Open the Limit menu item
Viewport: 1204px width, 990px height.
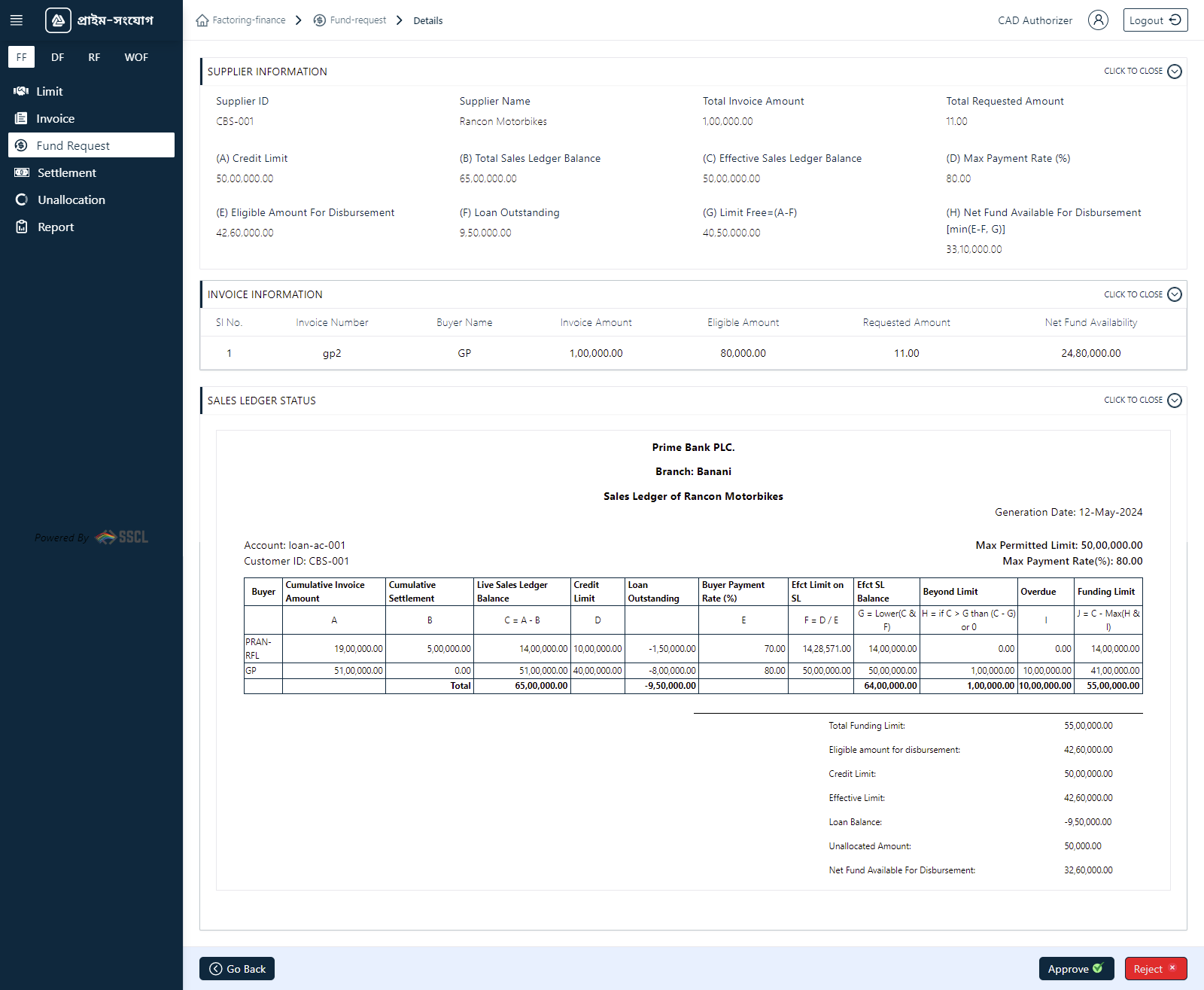(91, 91)
